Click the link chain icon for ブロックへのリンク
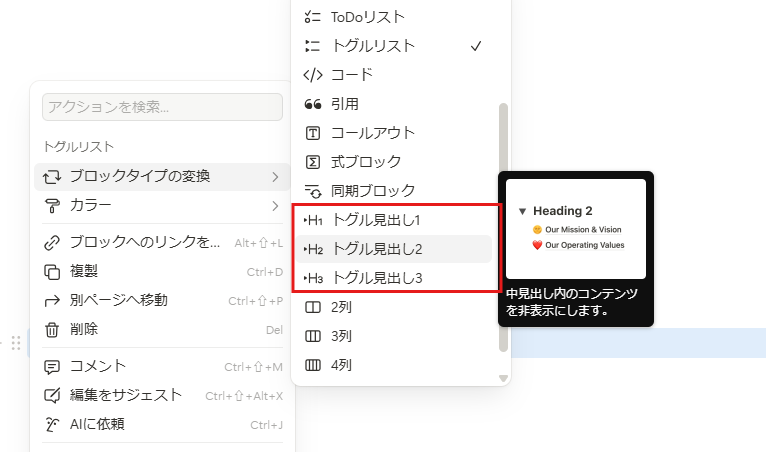The height and width of the screenshot is (452, 766). (x=52, y=242)
